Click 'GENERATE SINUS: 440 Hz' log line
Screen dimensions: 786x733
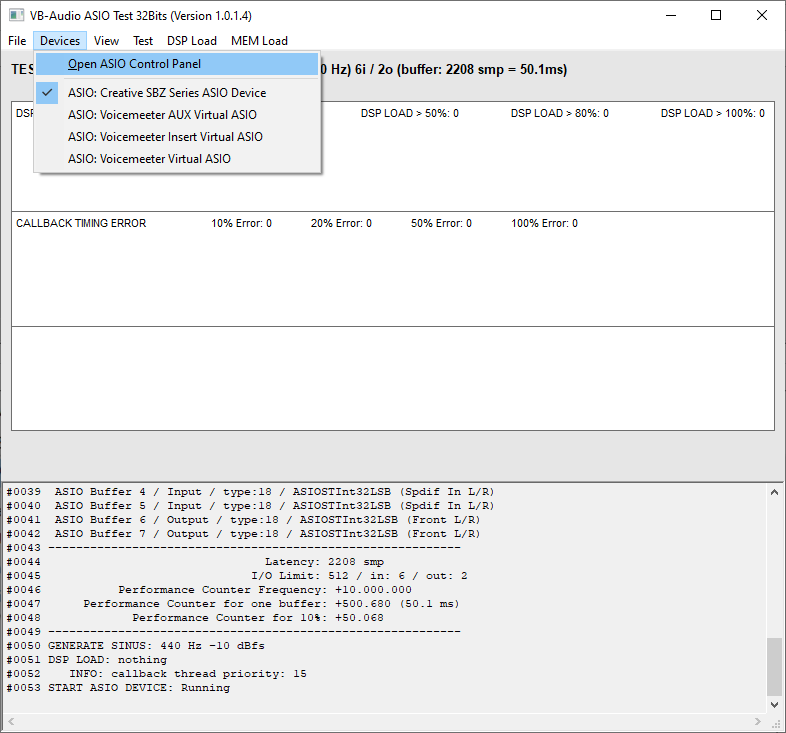(156, 646)
